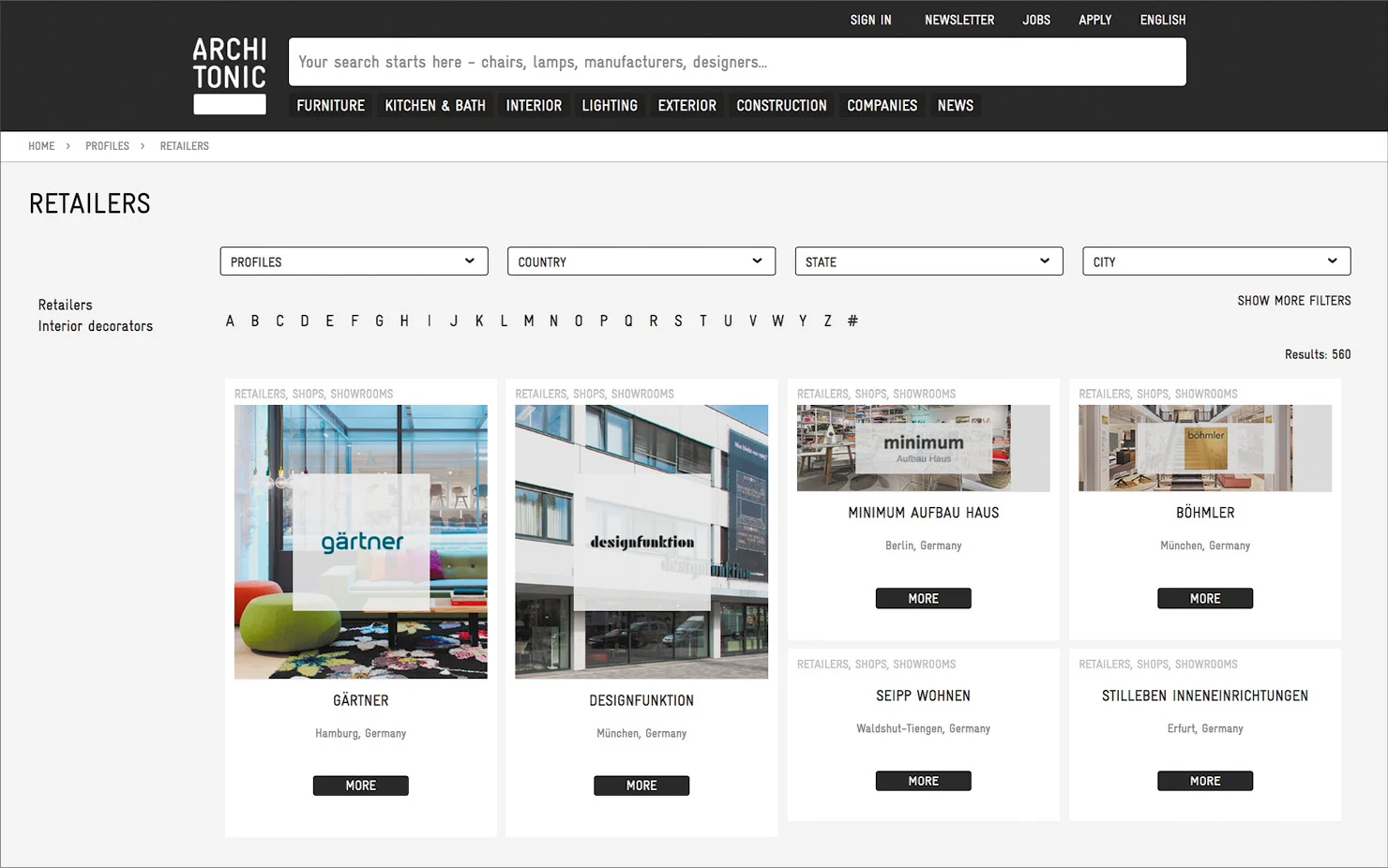The width and height of the screenshot is (1388, 868).
Task: Click the Architonic logo
Action: pos(230,75)
